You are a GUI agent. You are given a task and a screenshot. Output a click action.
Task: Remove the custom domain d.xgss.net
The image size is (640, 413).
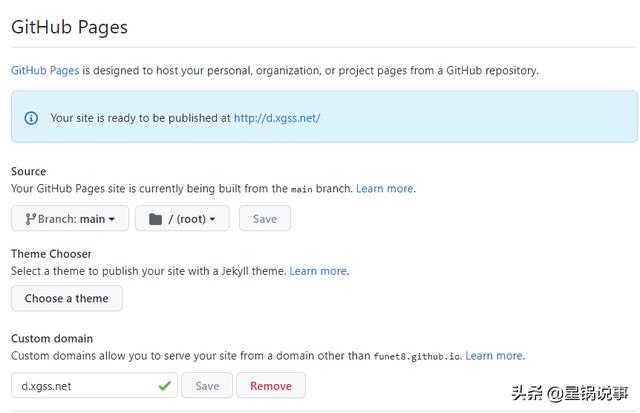(271, 385)
